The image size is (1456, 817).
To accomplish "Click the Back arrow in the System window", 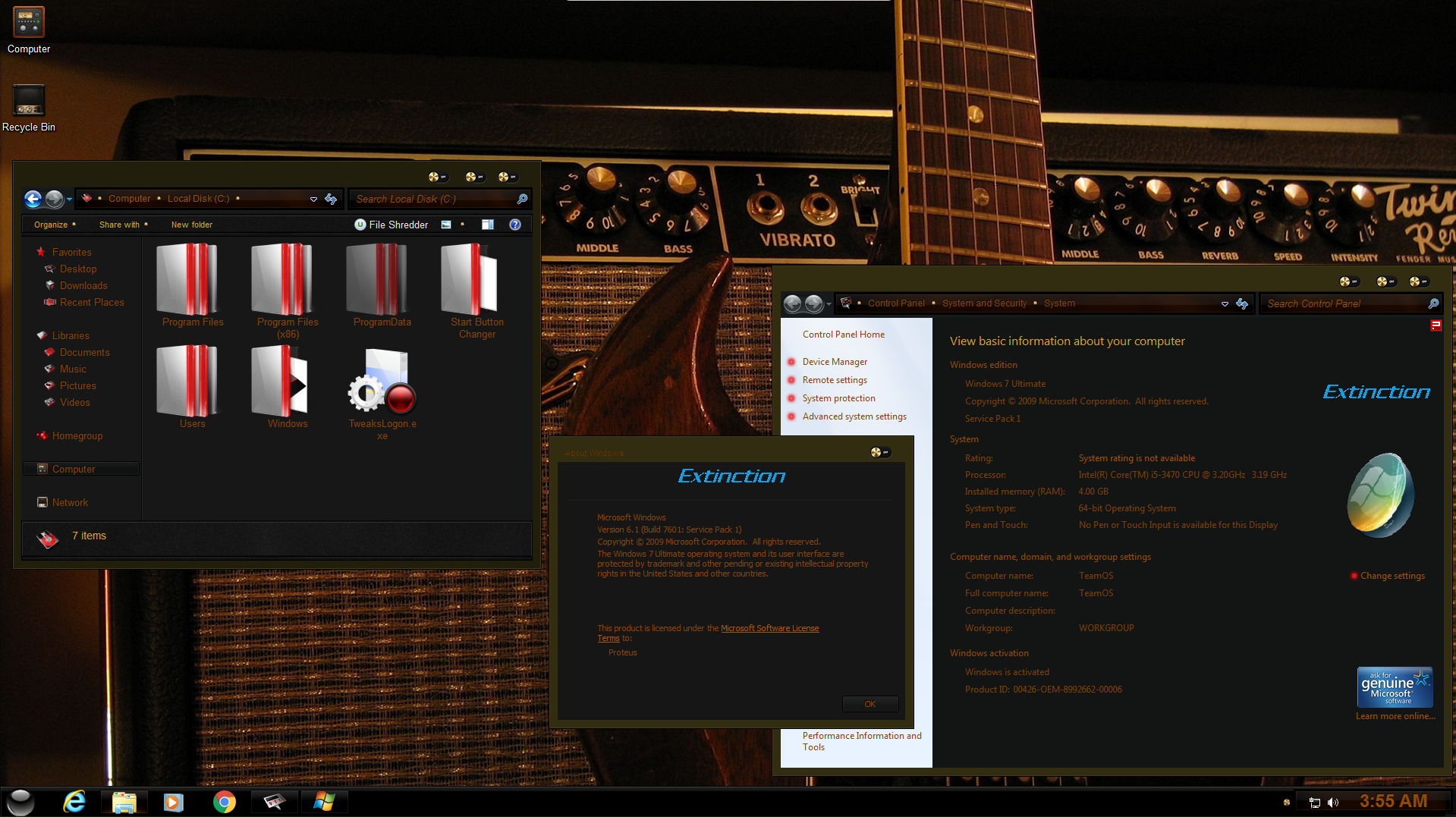I will (x=792, y=303).
